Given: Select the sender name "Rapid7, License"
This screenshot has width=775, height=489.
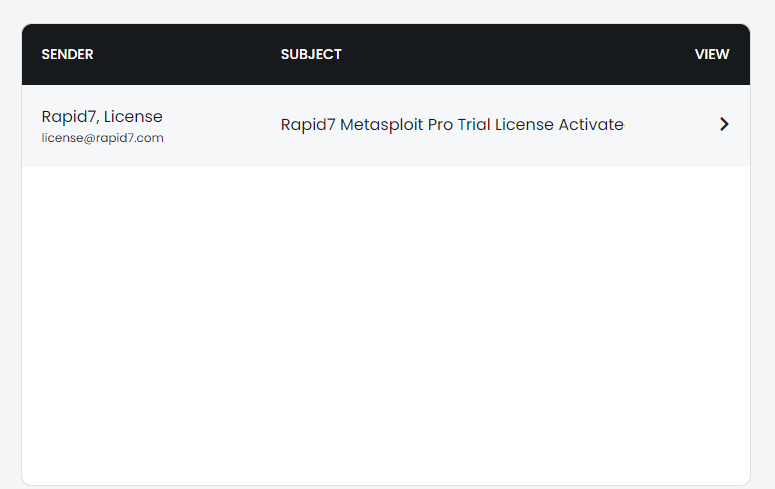Looking at the screenshot, I should [x=102, y=117].
